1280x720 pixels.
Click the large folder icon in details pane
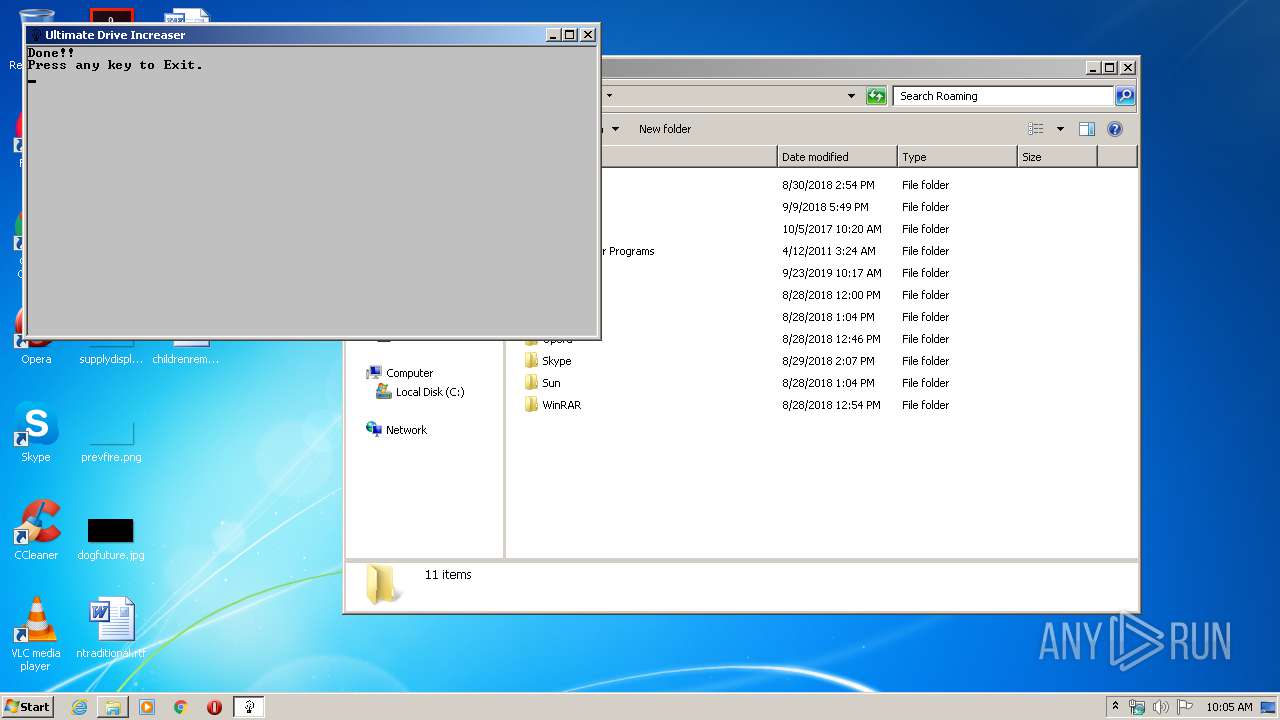tap(382, 584)
